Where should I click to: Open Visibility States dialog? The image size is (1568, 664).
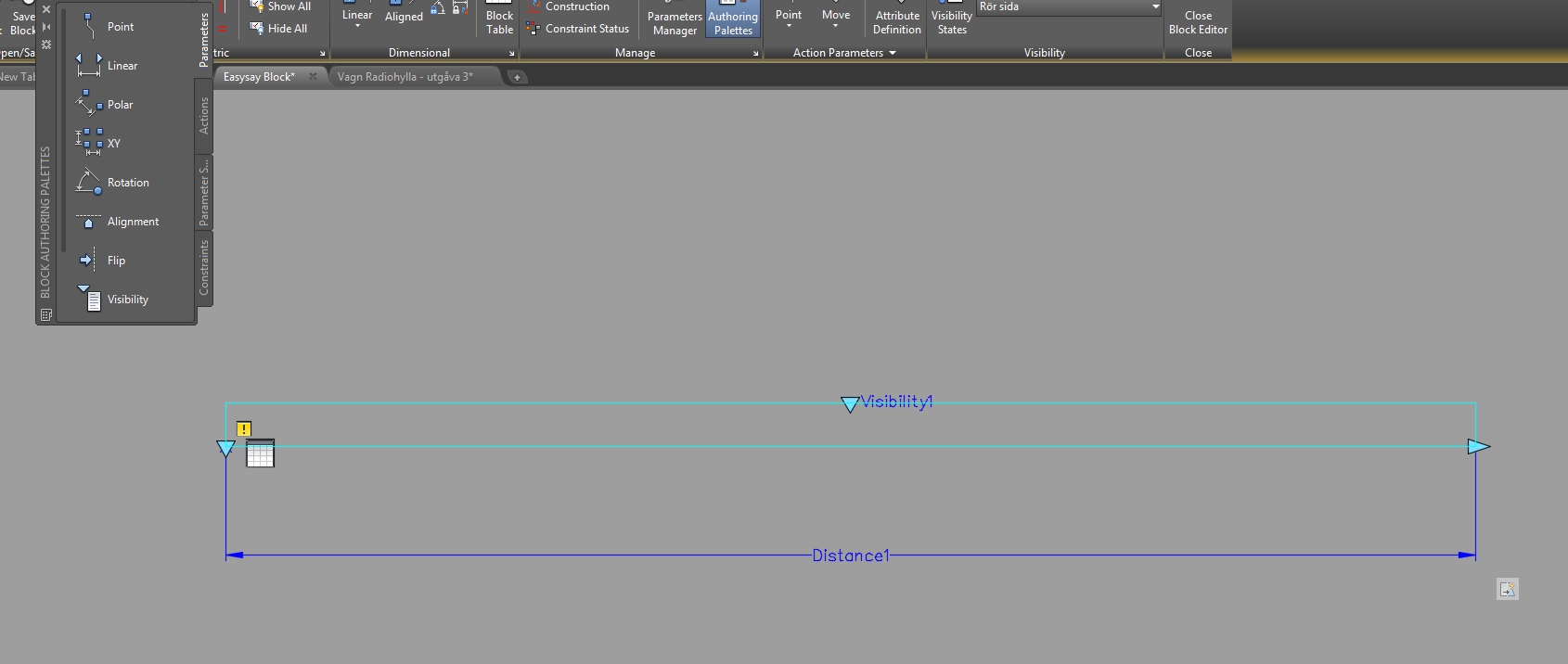click(x=952, y=19)
